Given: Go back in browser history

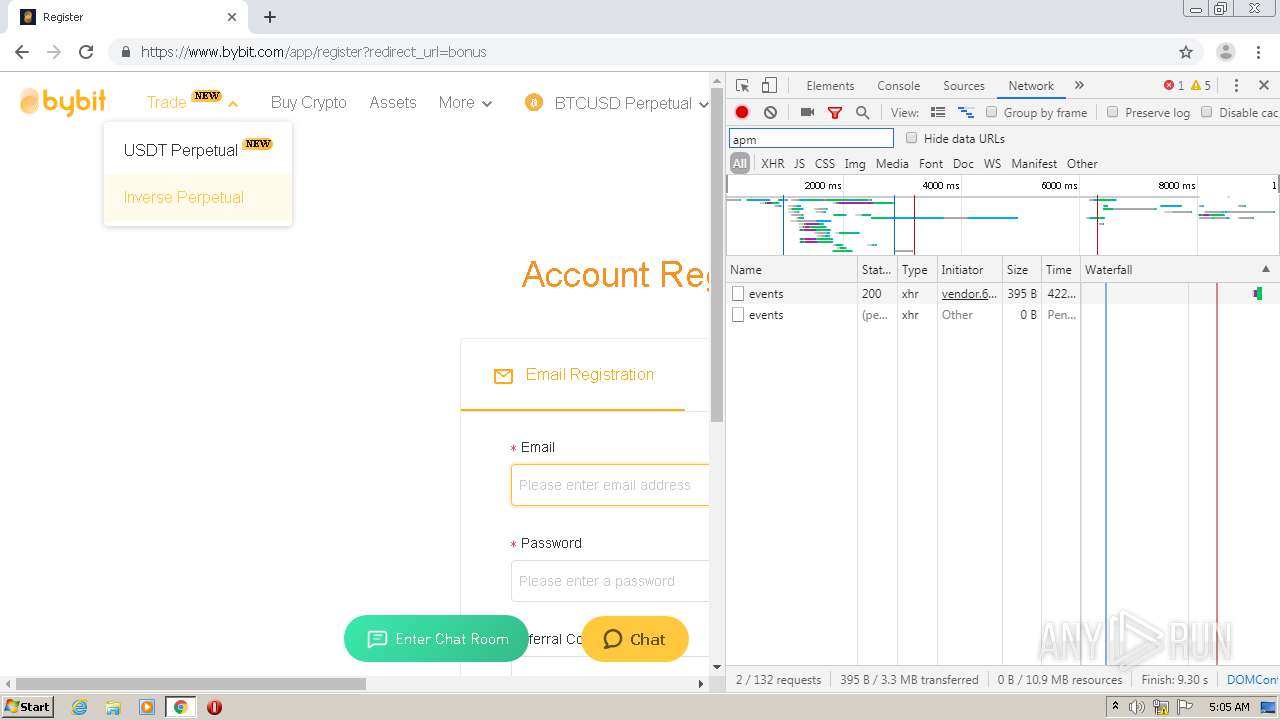Looking at the screenshot, I should [x=22, y=52].
